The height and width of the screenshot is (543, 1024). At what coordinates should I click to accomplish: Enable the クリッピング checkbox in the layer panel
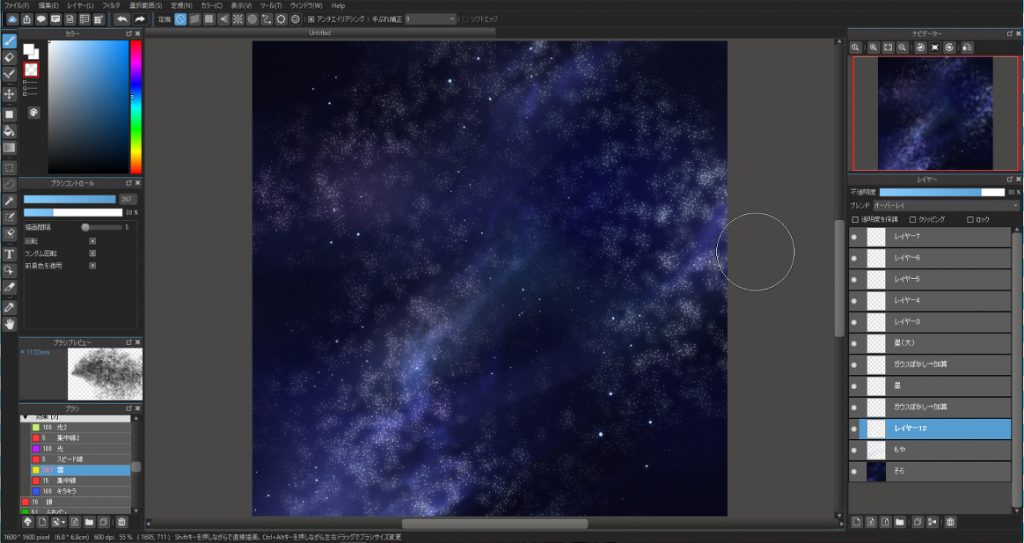click(x=912, y=219)
